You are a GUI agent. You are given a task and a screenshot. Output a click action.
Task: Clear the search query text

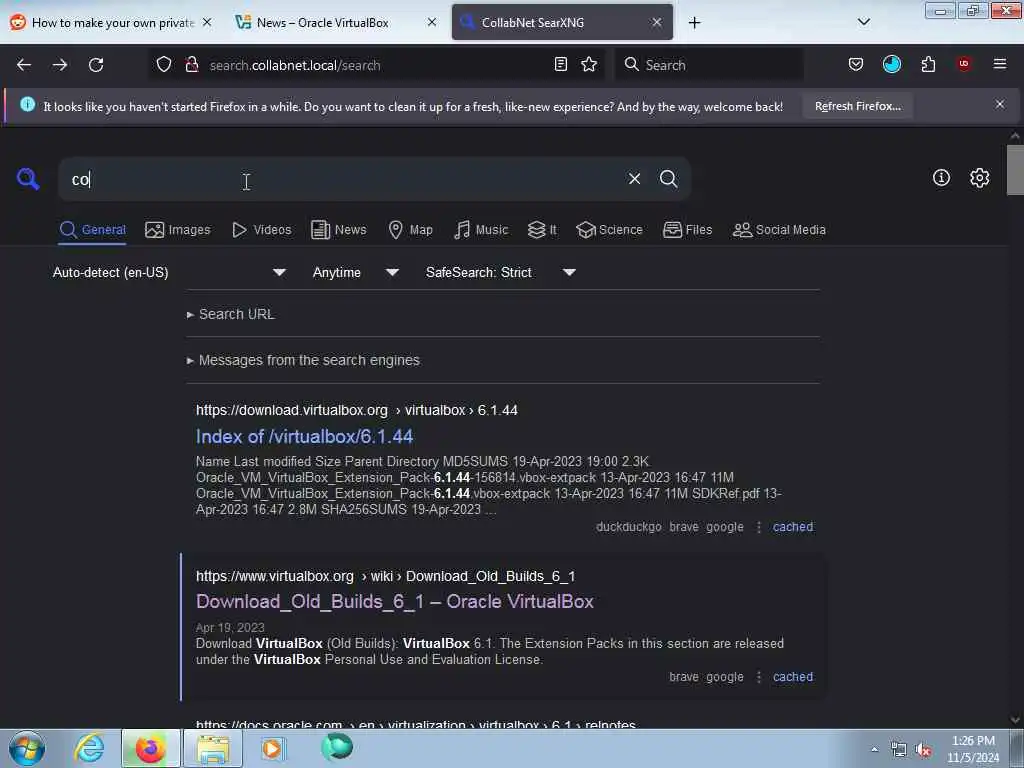click(634, 178)
